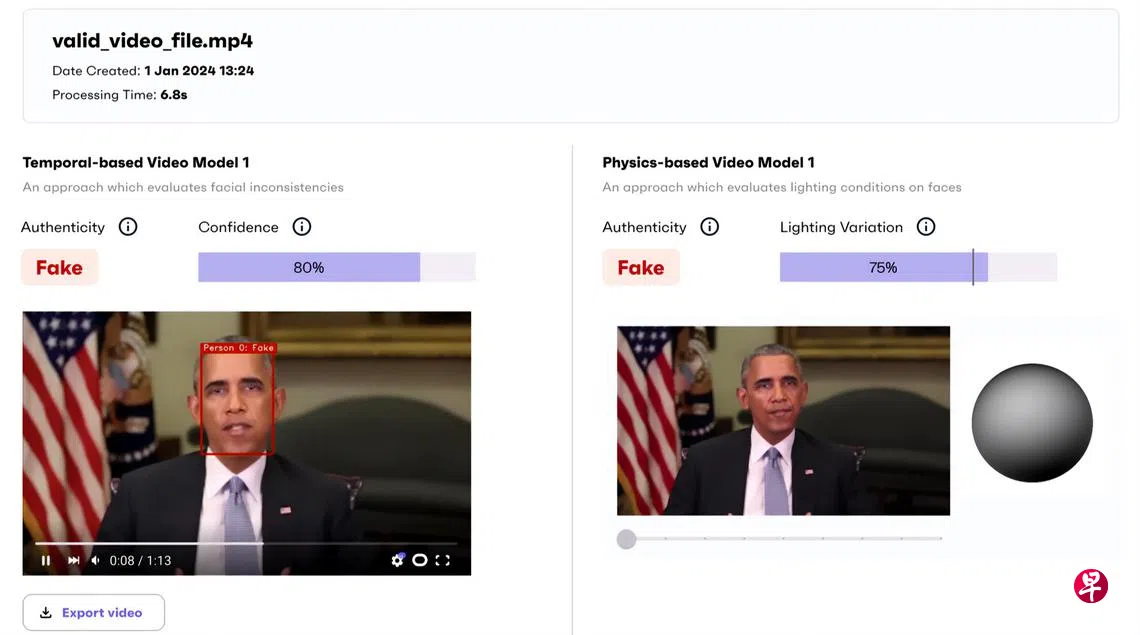
Task: Mute the video volume icon
Action: tap(95, 560)
